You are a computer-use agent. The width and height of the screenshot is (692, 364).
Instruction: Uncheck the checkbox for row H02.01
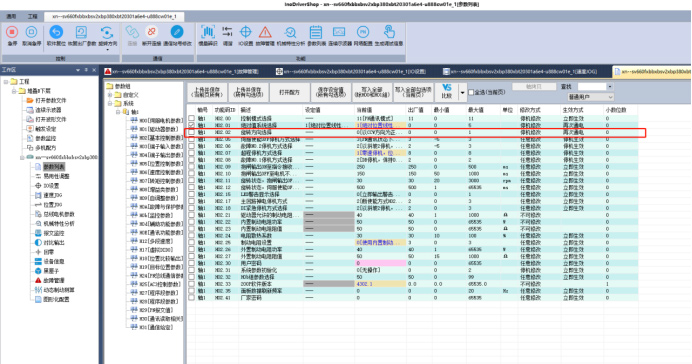coord(192,125)
